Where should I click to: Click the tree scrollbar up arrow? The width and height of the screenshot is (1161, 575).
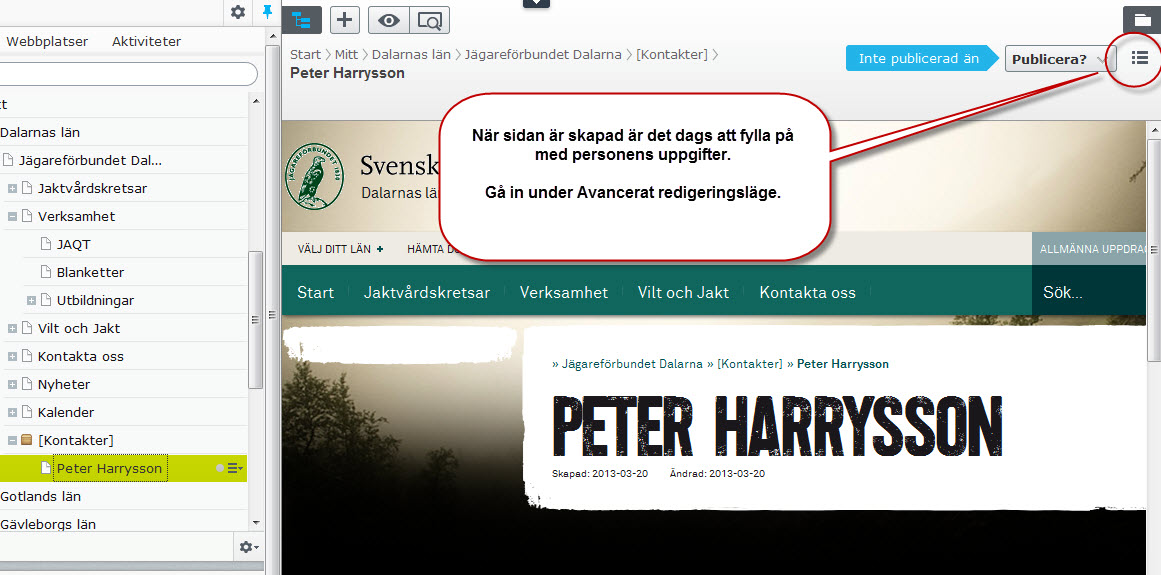(x=255, y=100)
